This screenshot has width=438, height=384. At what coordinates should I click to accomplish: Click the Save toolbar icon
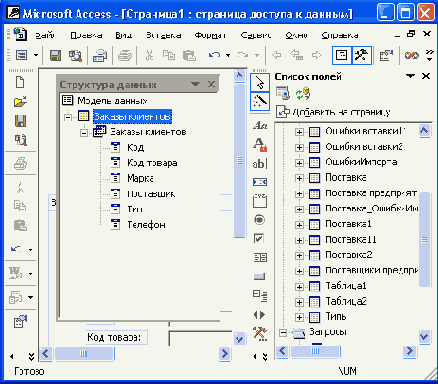click(x=55, y=55)
